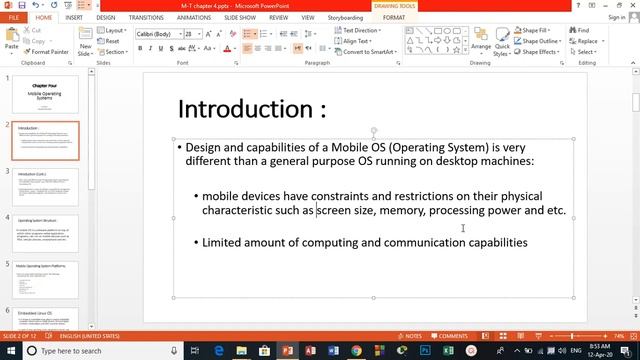Image resolution: width=640 pixels, height=360 pixels.
Task: Switch to Slide Sorter view icon
Action: point(503,336)
